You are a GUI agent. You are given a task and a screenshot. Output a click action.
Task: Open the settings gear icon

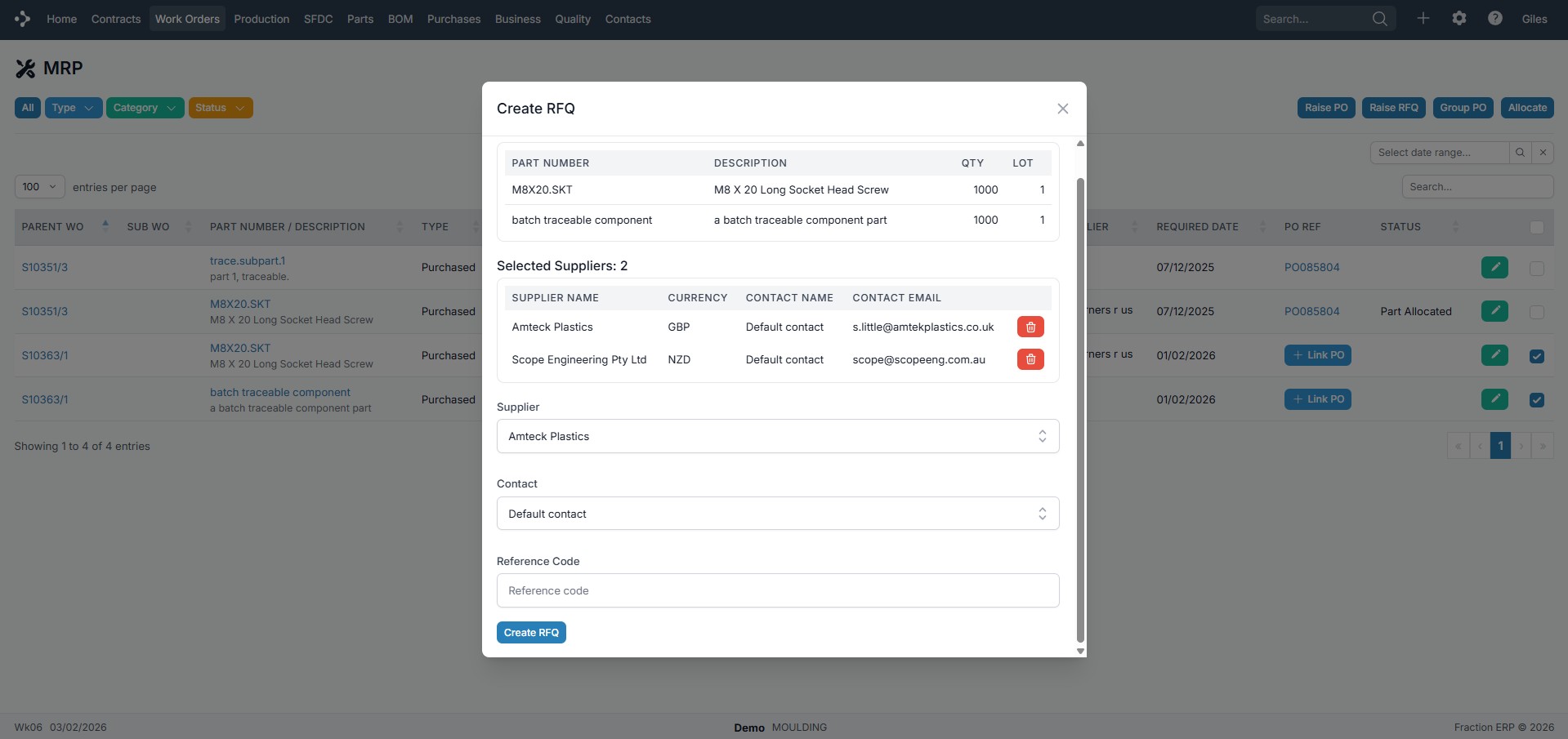1459,18
